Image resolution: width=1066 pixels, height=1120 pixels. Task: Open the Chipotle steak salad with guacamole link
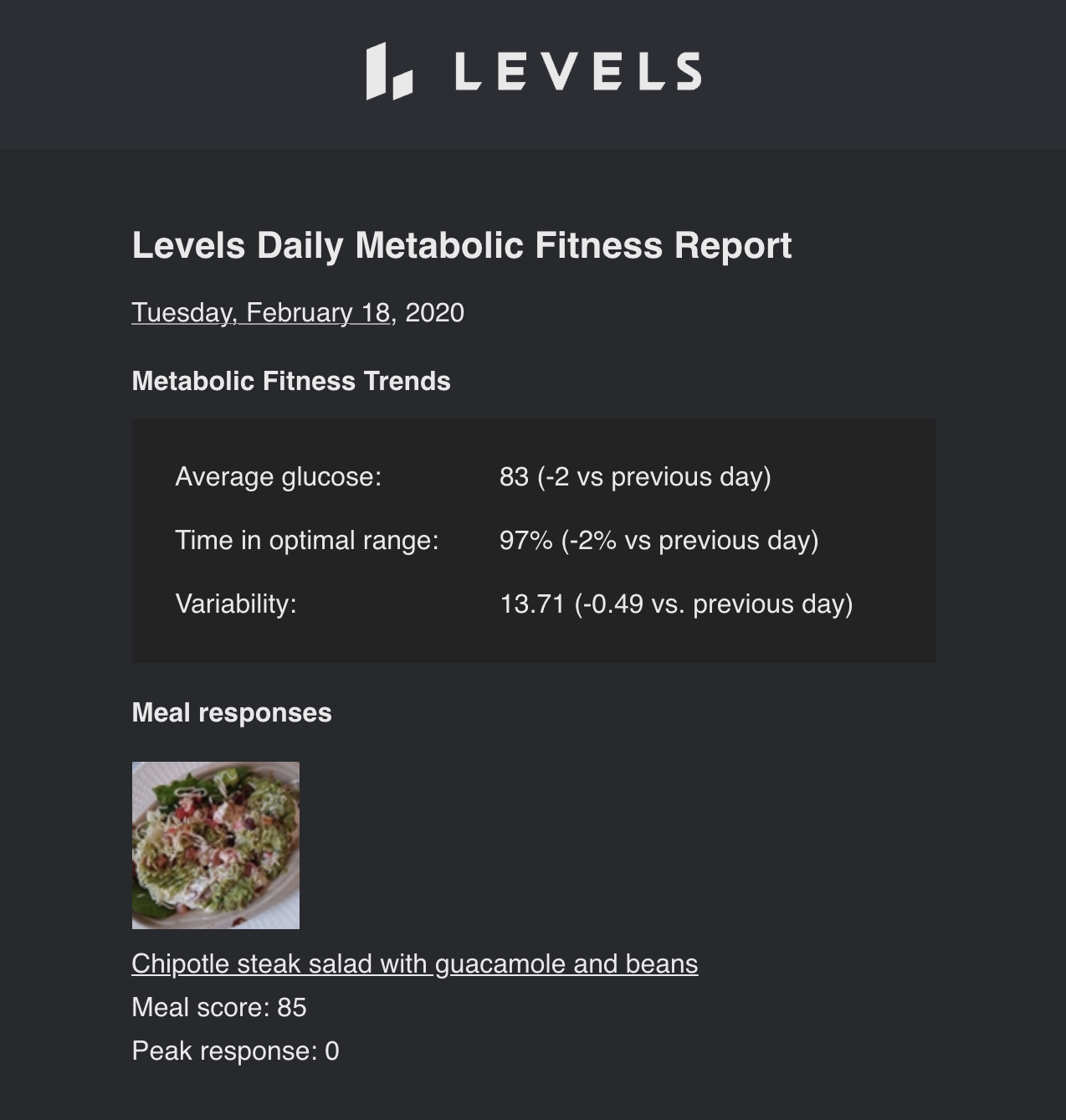coord(414,963)
